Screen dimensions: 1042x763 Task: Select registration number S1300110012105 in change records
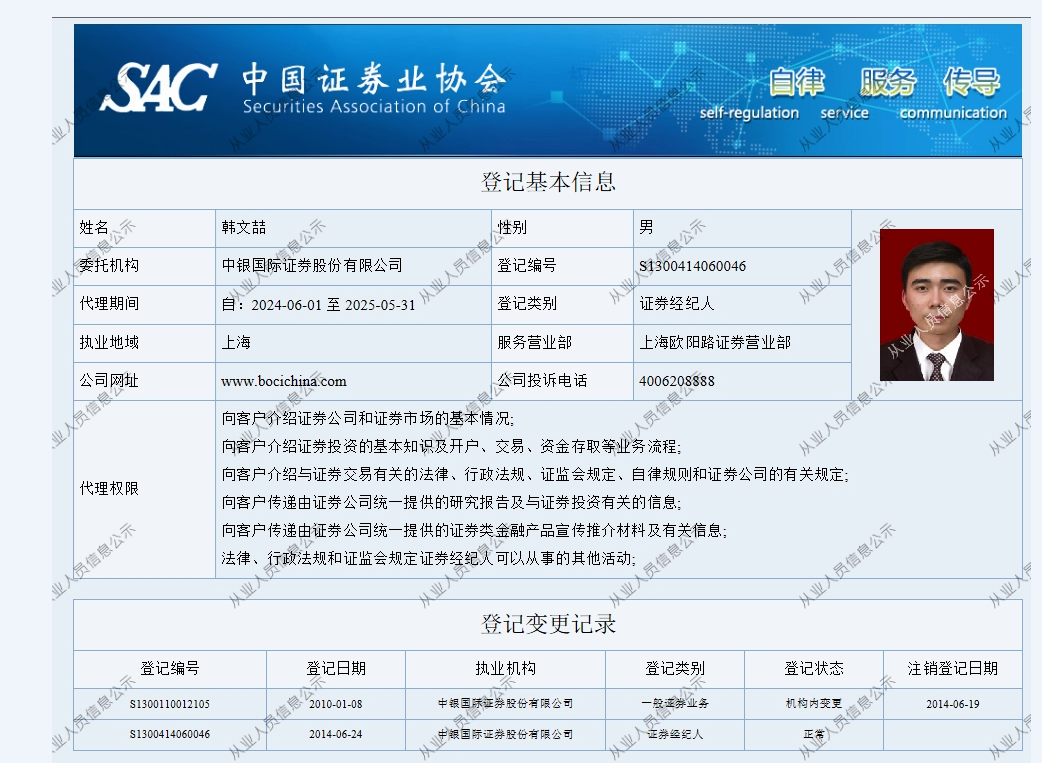coord(170,703)
